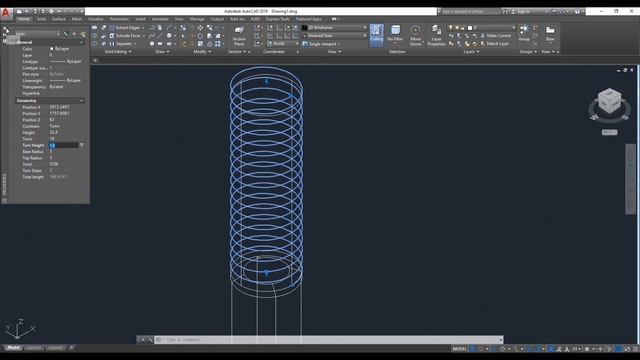Click the search keyword input box
The image size is (640, 360).
click(470, 12)
